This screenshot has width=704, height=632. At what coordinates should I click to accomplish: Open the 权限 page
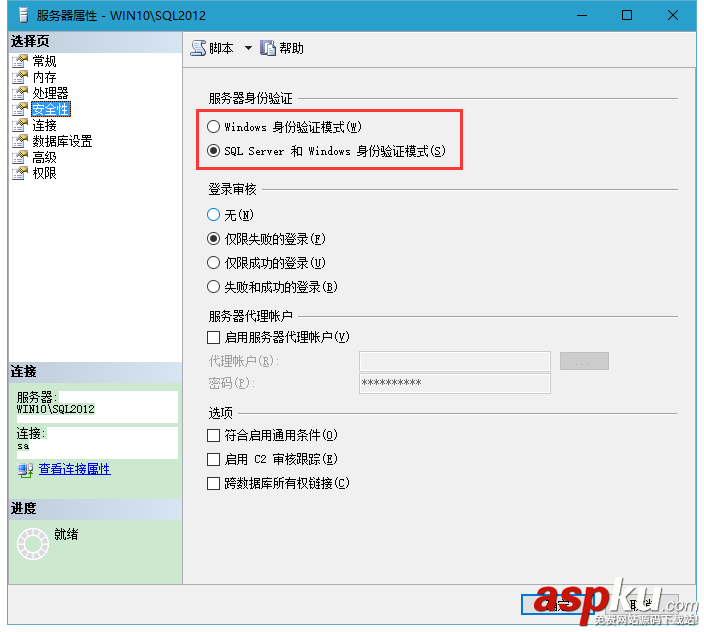pos(44,173)
